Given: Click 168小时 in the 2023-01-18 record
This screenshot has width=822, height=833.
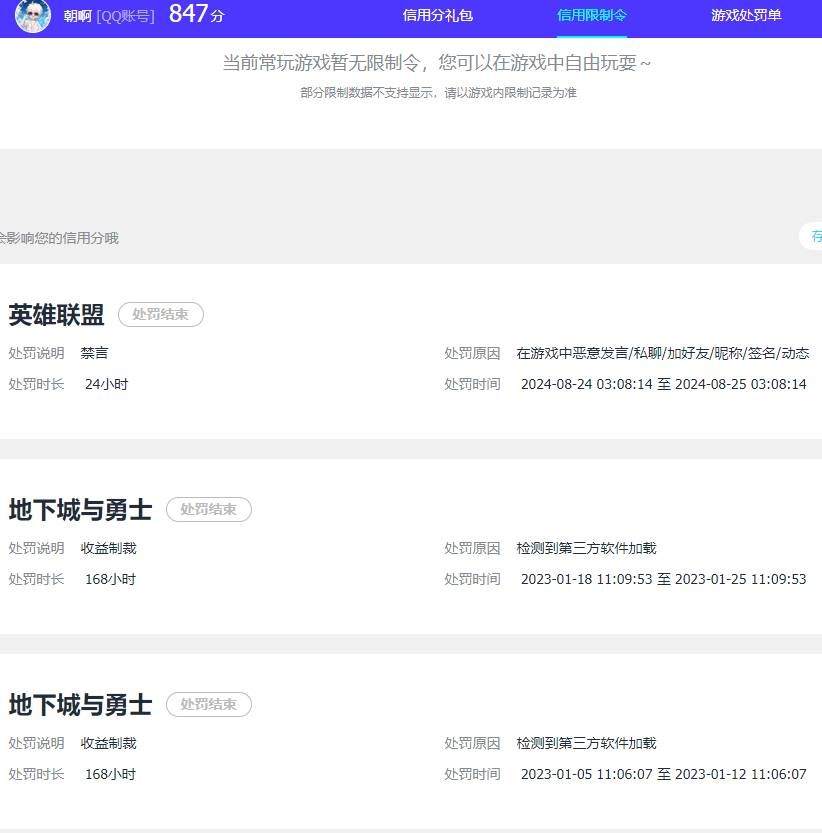Looking at the screenshot, I should point(111,579).
